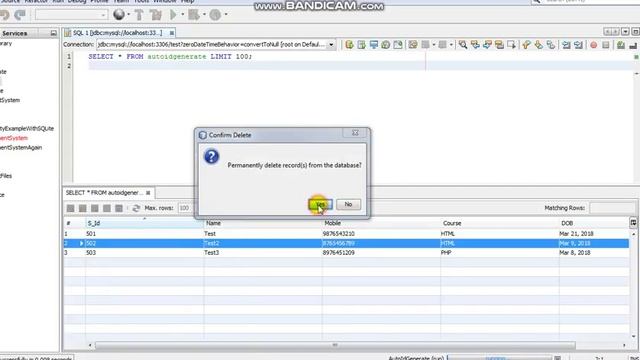Click editor tabs scroll-left arrow
Screen dimensions: 640x360
607,31
